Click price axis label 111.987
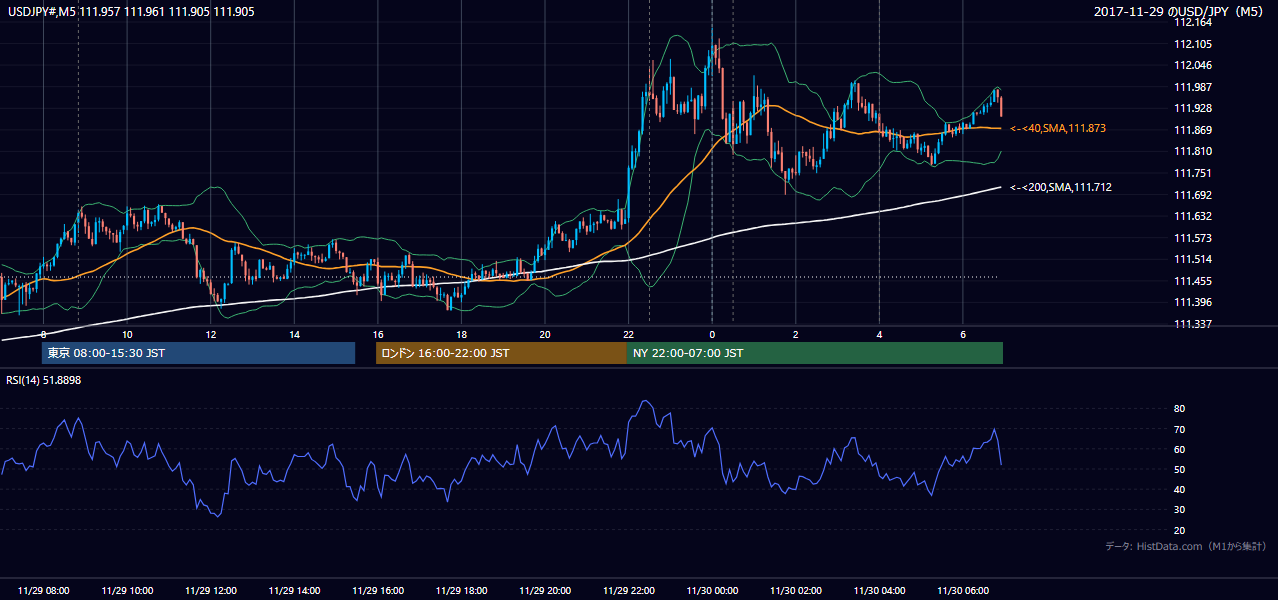The image size is (1278, 600). click(1192, 87)
